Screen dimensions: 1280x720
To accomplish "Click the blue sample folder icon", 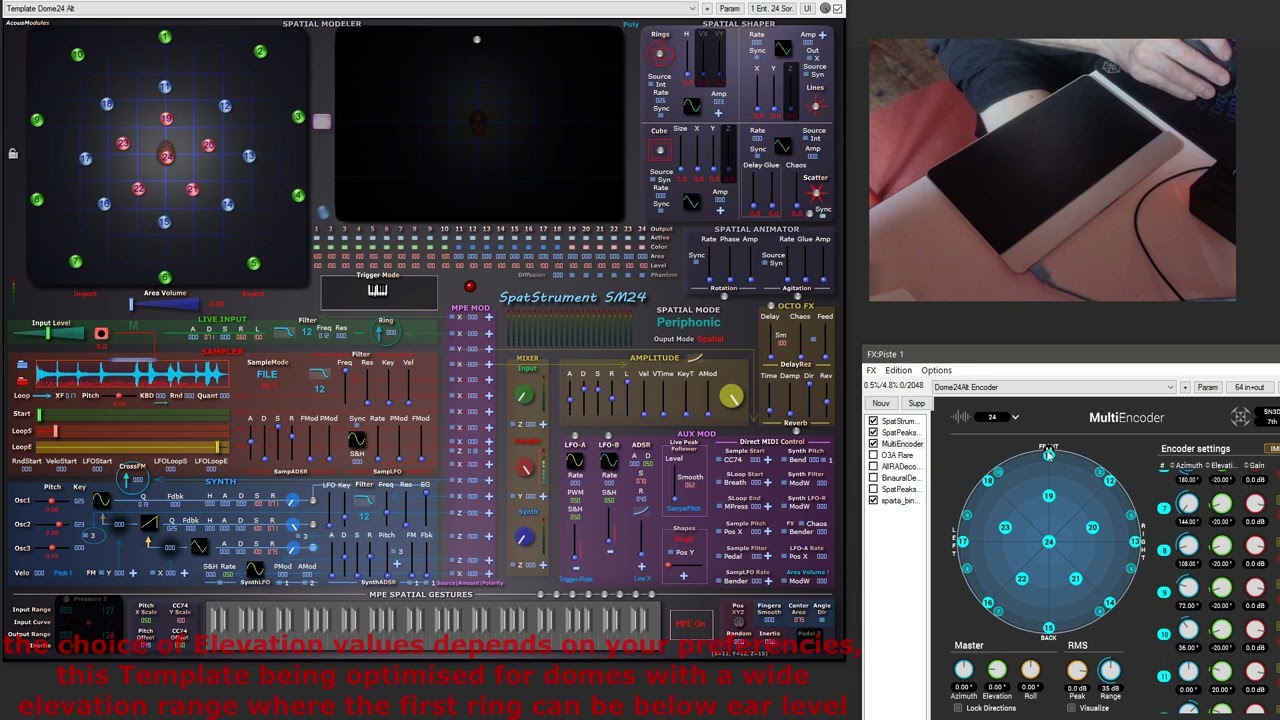I will (x=22, y=365).
